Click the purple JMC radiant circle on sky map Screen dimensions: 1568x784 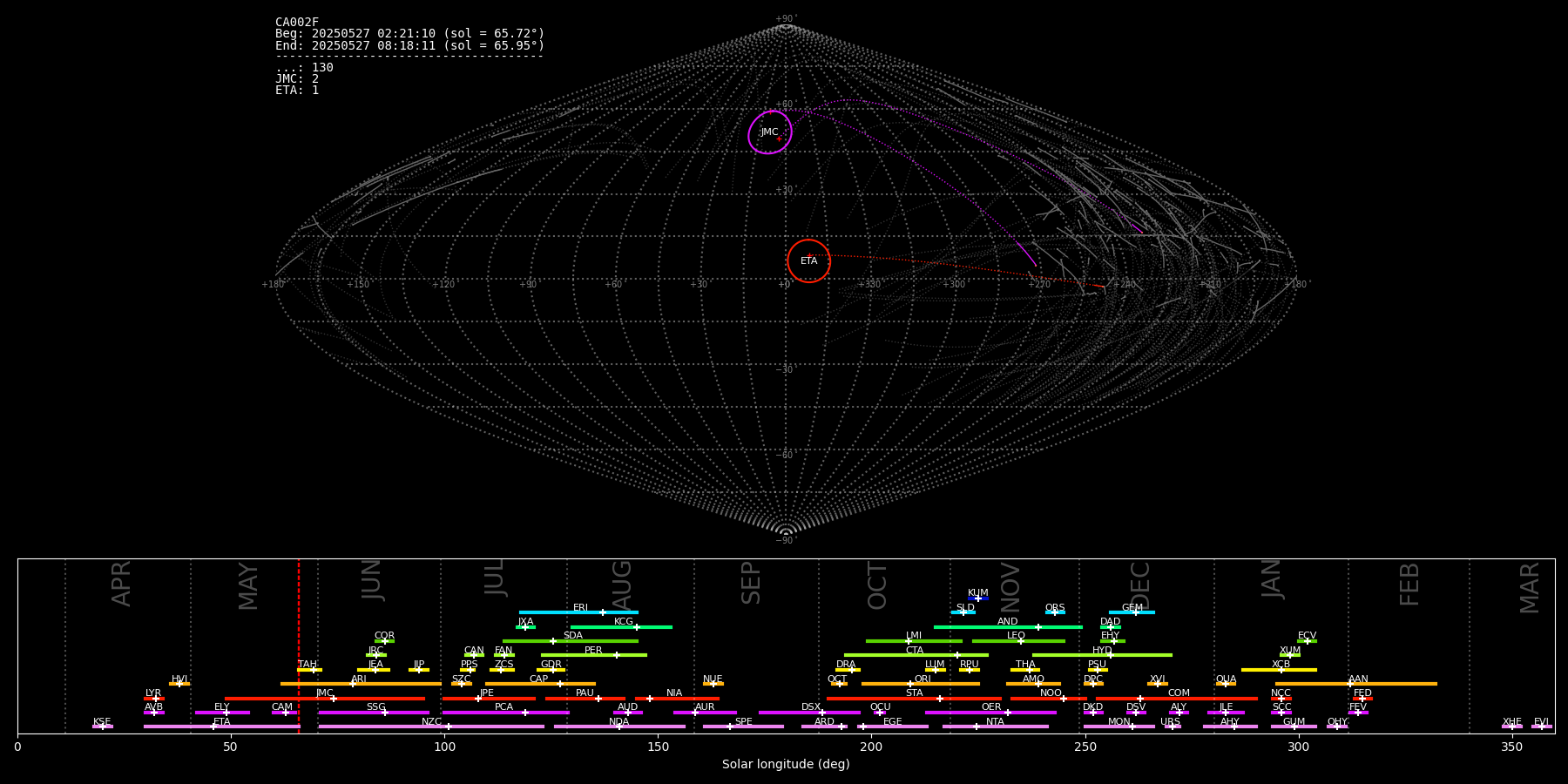[770, 132]
